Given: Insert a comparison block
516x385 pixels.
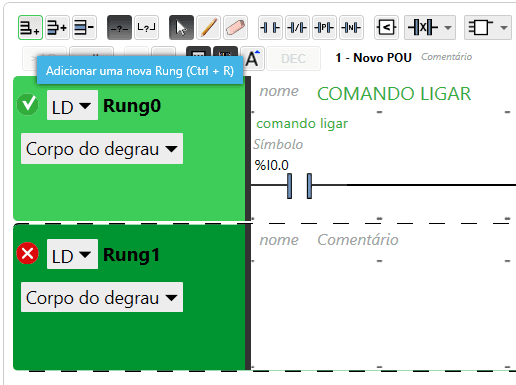Looking at the screenshot, I should (x=386, y=27).
